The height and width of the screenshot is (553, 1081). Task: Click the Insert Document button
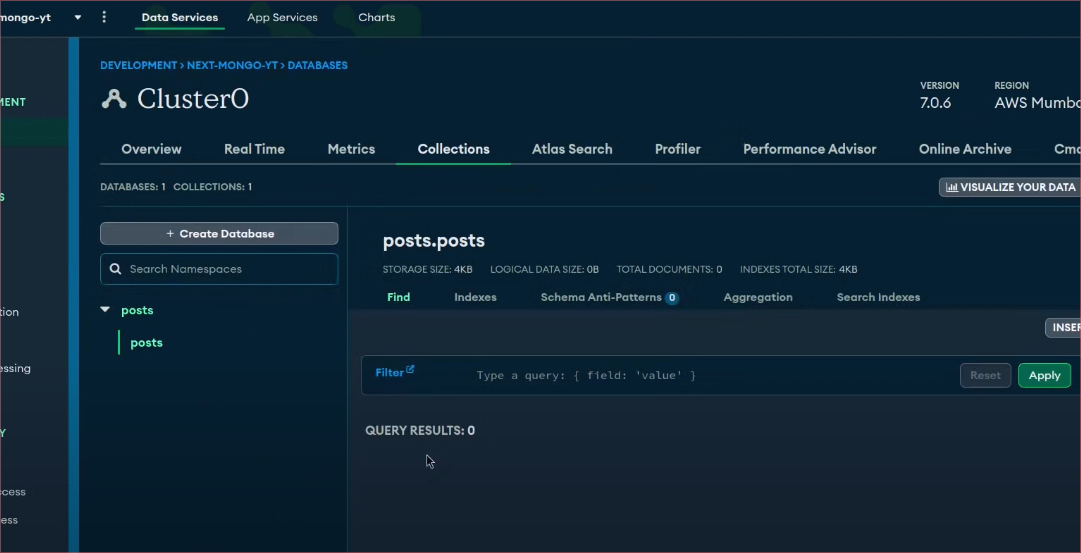[1063, 328]
